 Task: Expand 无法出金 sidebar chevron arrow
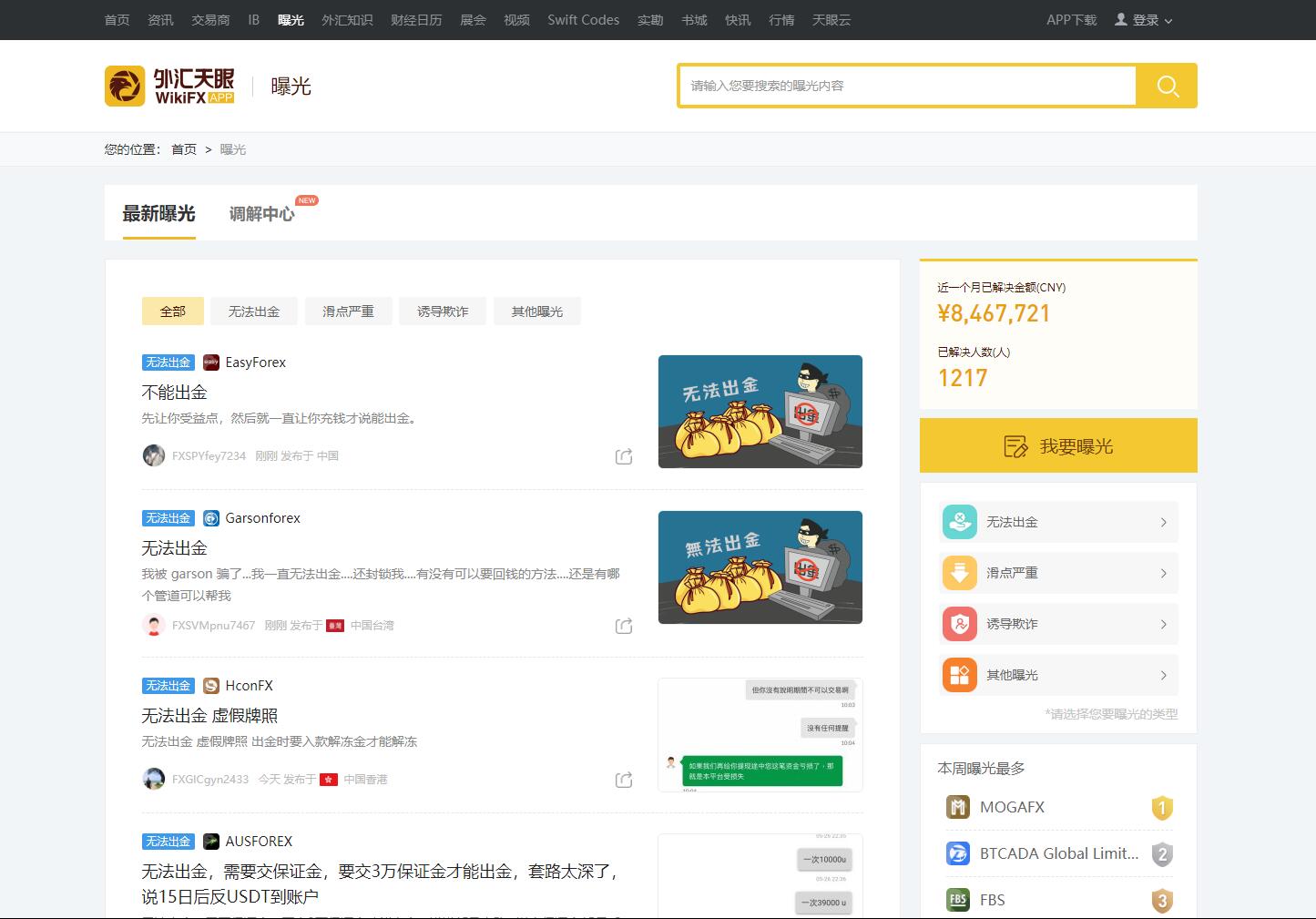pos(1163,522)
